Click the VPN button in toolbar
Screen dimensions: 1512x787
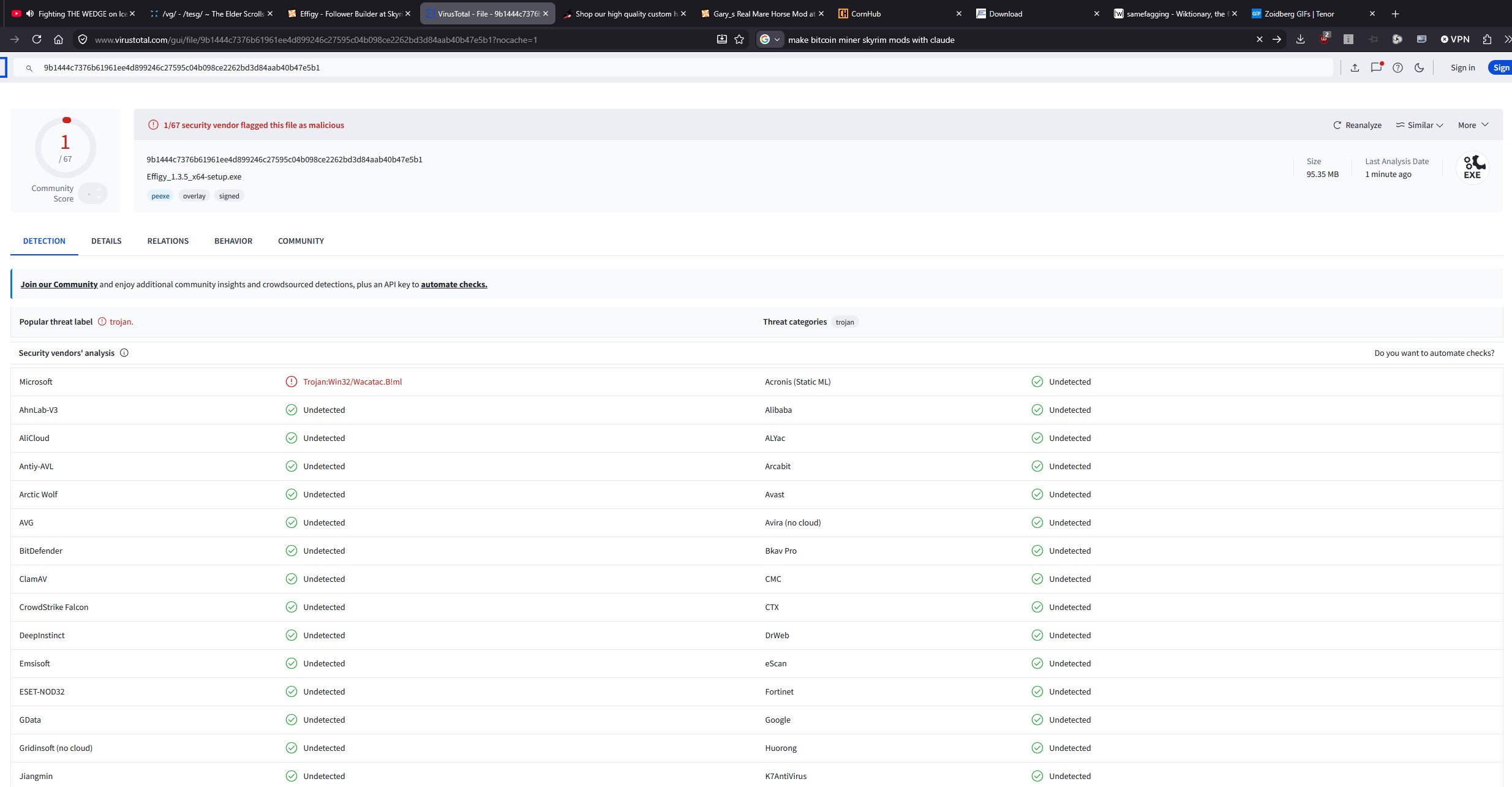(x=1455, y=39)
